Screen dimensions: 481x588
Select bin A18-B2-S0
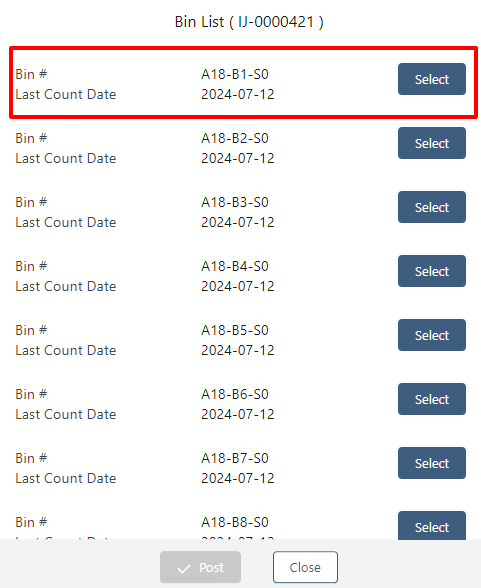tap(432, 143)
